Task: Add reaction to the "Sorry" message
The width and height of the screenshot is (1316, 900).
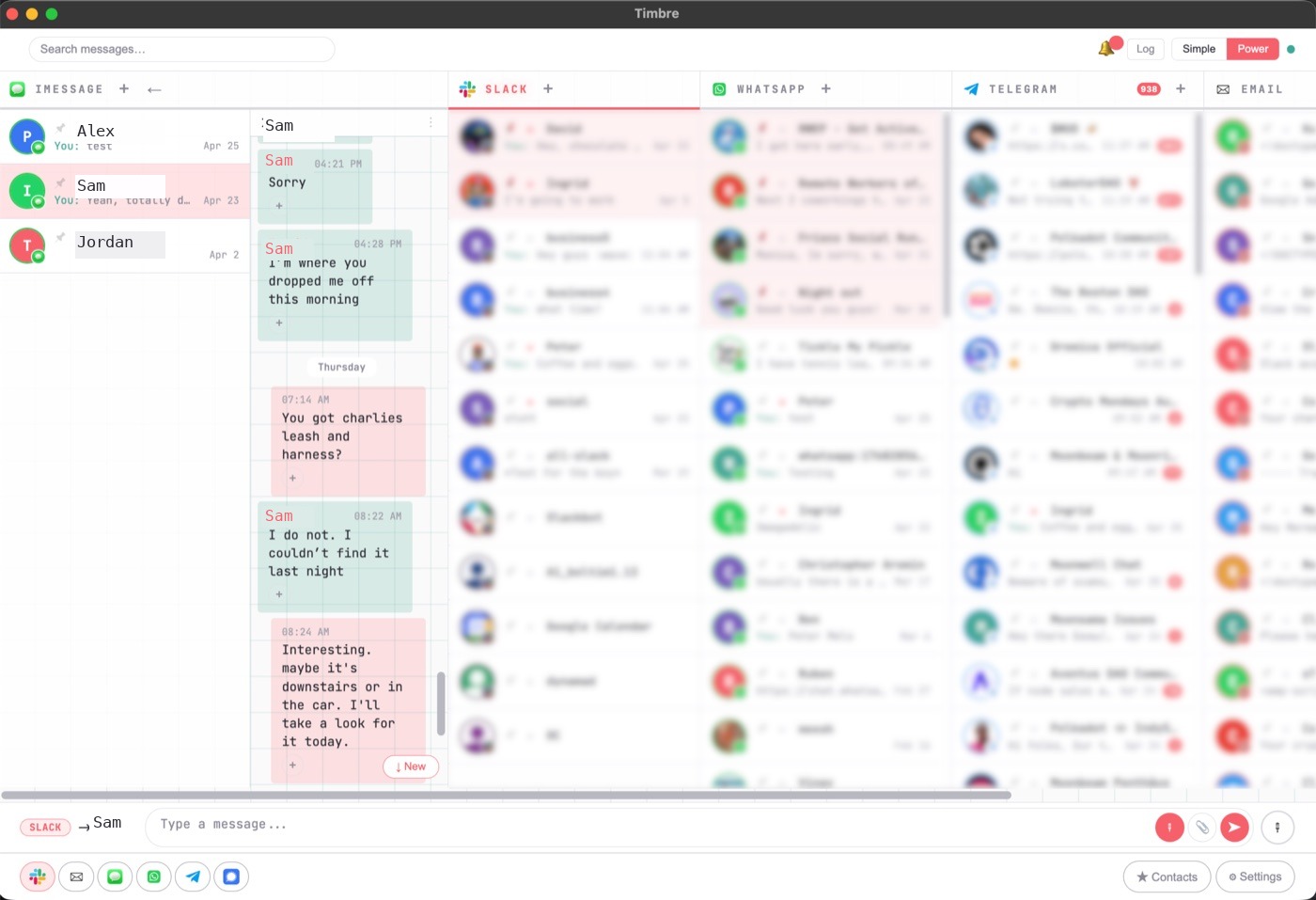Action: click(x=279, y=206)
